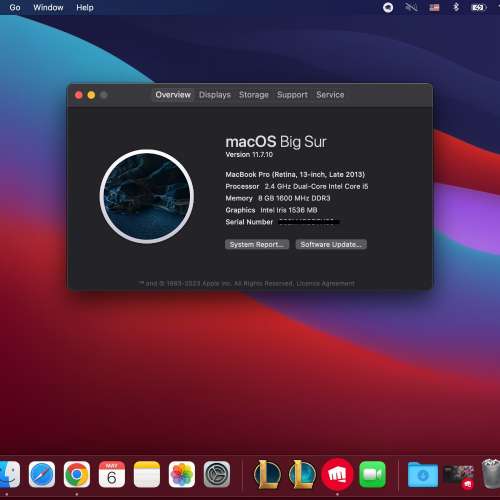Open the Service tab
Screen dimensions: 500x500
[330, 95]
